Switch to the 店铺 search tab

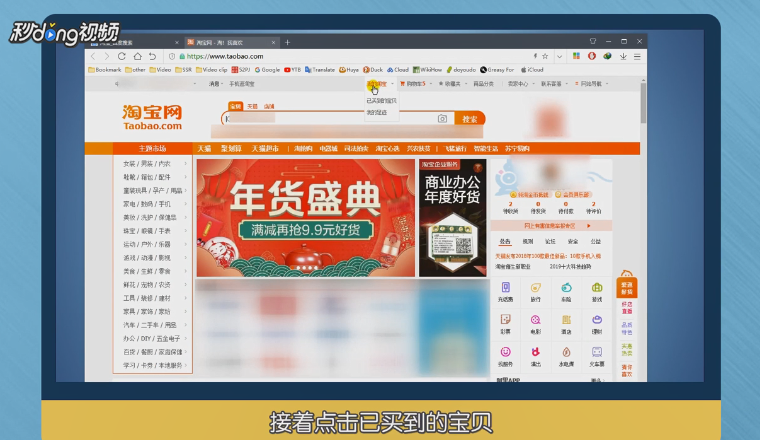pyautogui.click(x=269, y=106)
